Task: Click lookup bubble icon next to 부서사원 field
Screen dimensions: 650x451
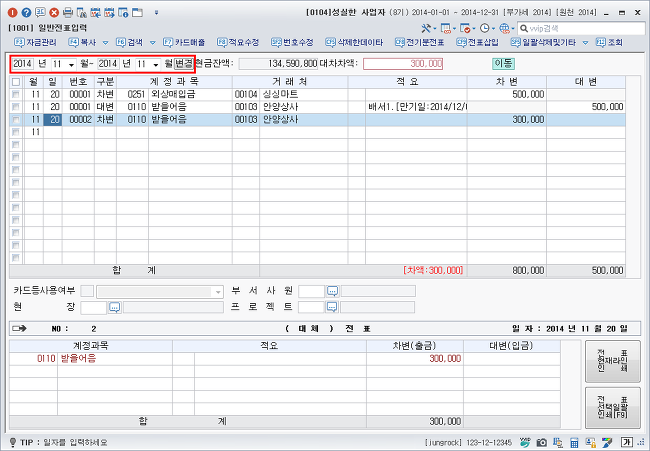Action: [332, 291]
